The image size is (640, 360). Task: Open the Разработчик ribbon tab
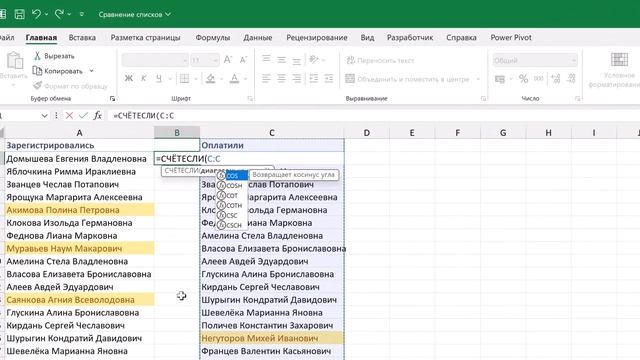point(410,38)
